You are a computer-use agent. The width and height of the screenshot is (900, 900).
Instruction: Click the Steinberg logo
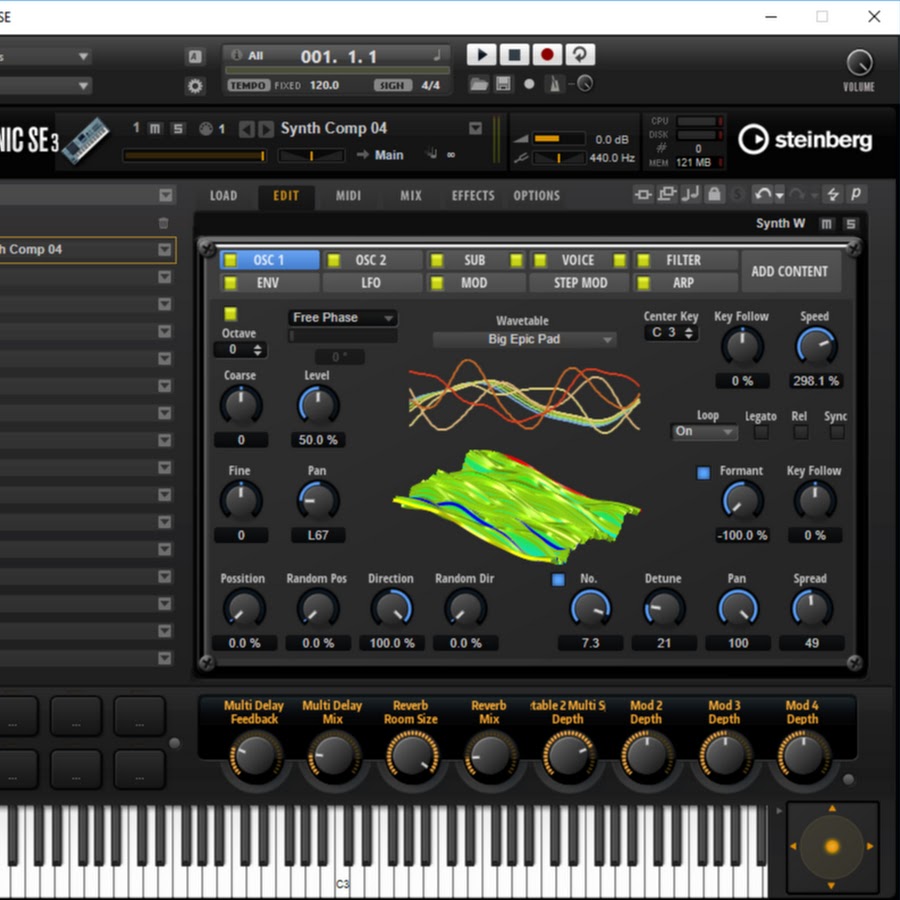(x=805, y=139)
